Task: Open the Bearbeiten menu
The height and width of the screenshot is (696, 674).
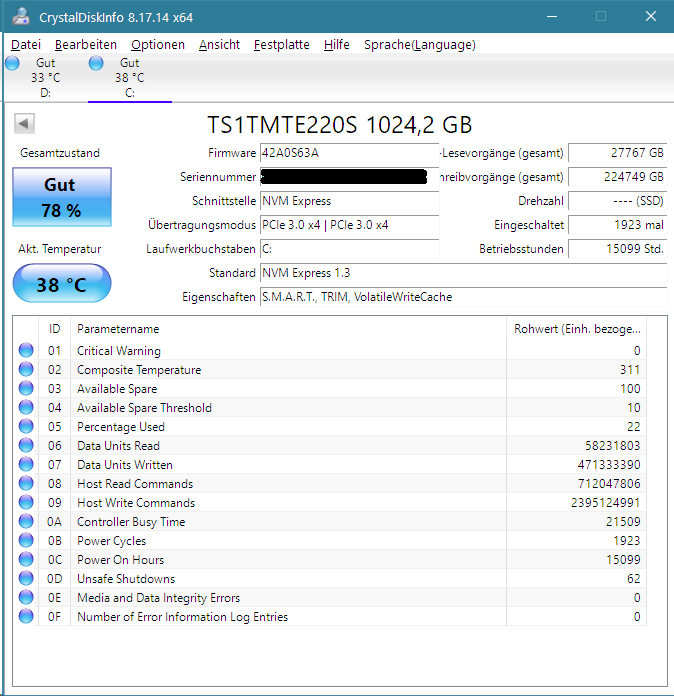Action: point(86,44)
